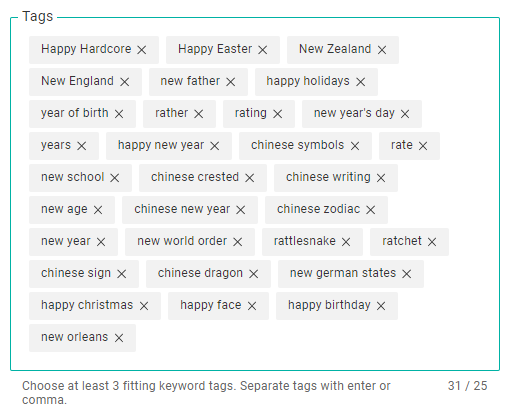The height and width of the screenshot is (412, 509).
Task: Delete the new orleans tag
Action: click(119, 338)
